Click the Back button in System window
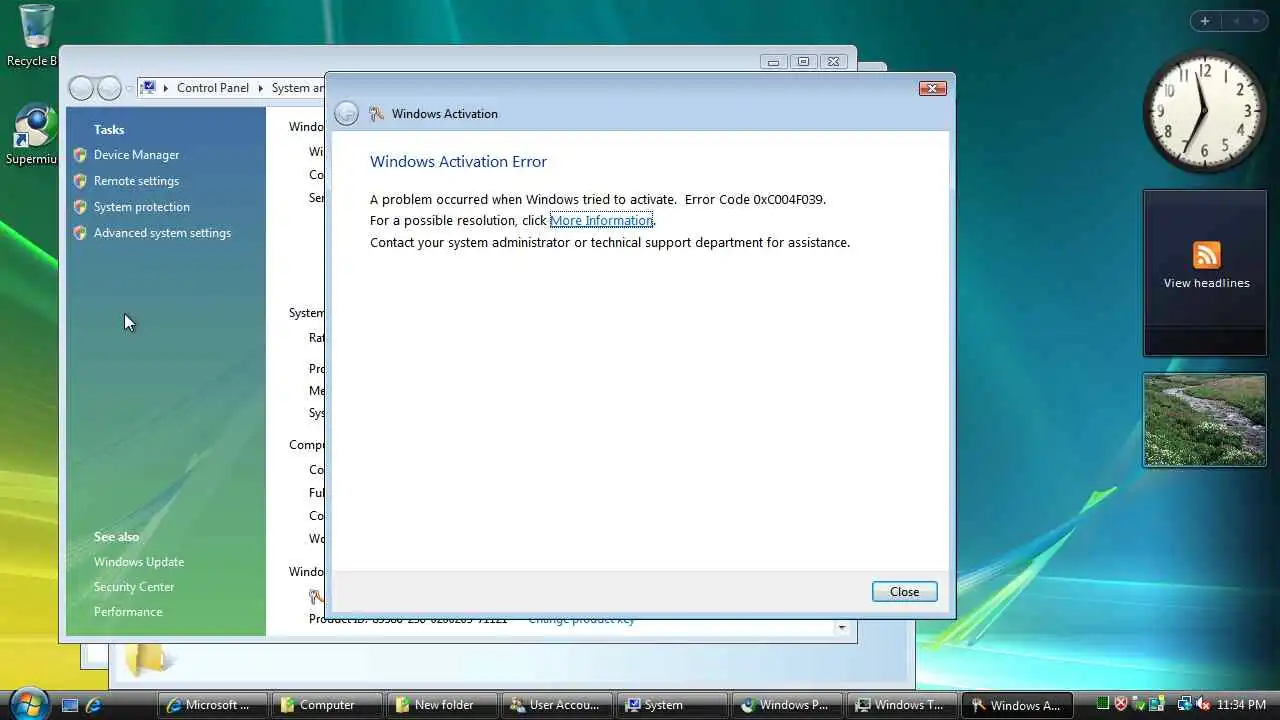 pyautogui.click(x=82, y=88)
